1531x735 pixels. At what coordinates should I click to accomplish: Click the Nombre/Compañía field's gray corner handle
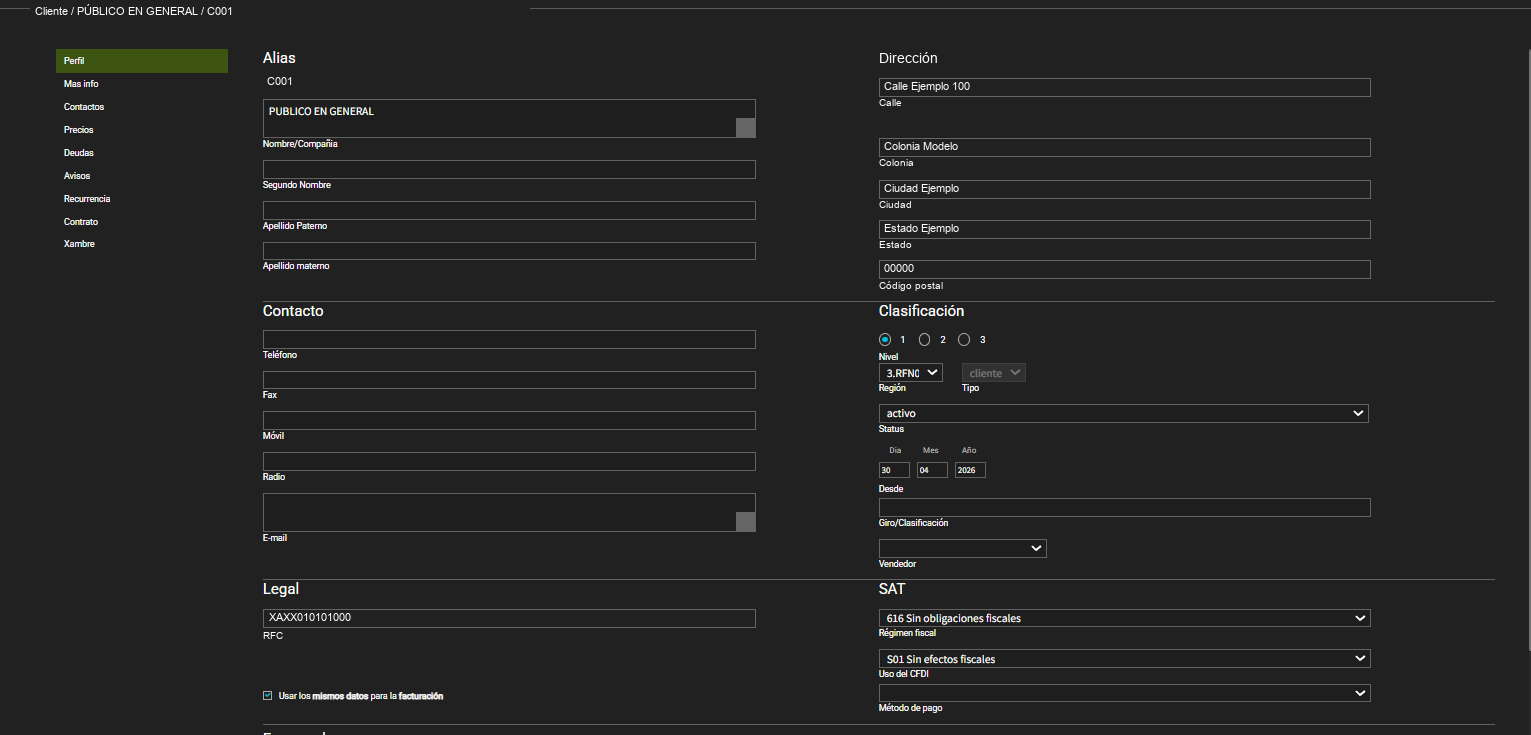(746, 127)
